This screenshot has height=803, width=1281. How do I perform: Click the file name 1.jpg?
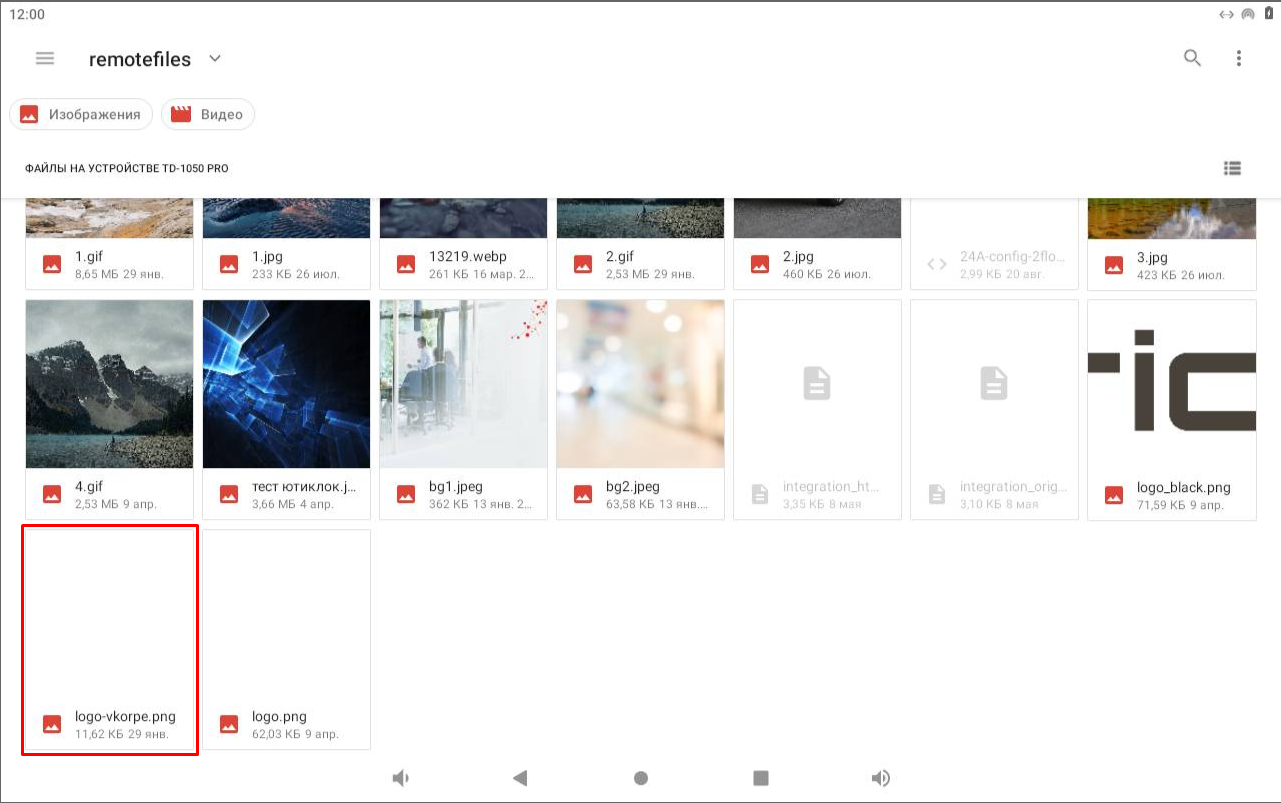[266, 257]
